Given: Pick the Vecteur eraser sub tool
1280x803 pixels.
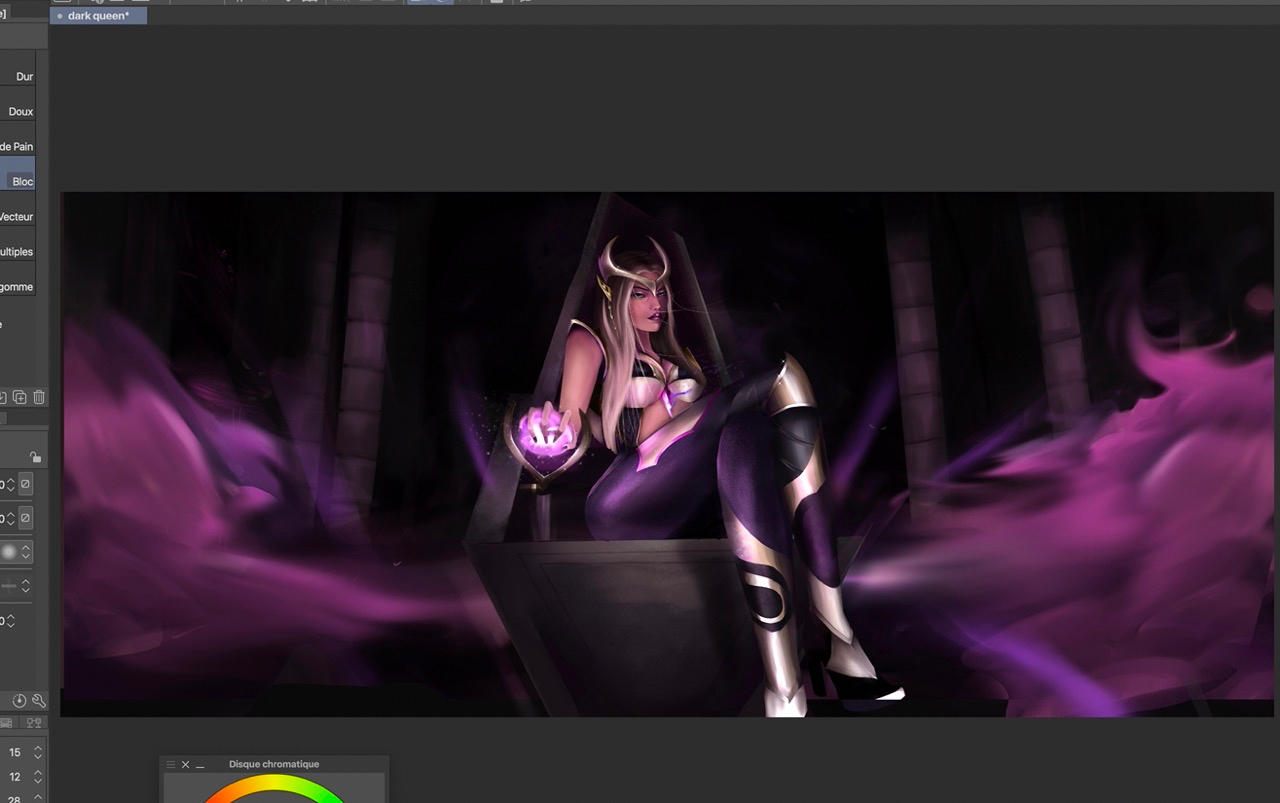Looking at the screenshot, I should [17, 217].
